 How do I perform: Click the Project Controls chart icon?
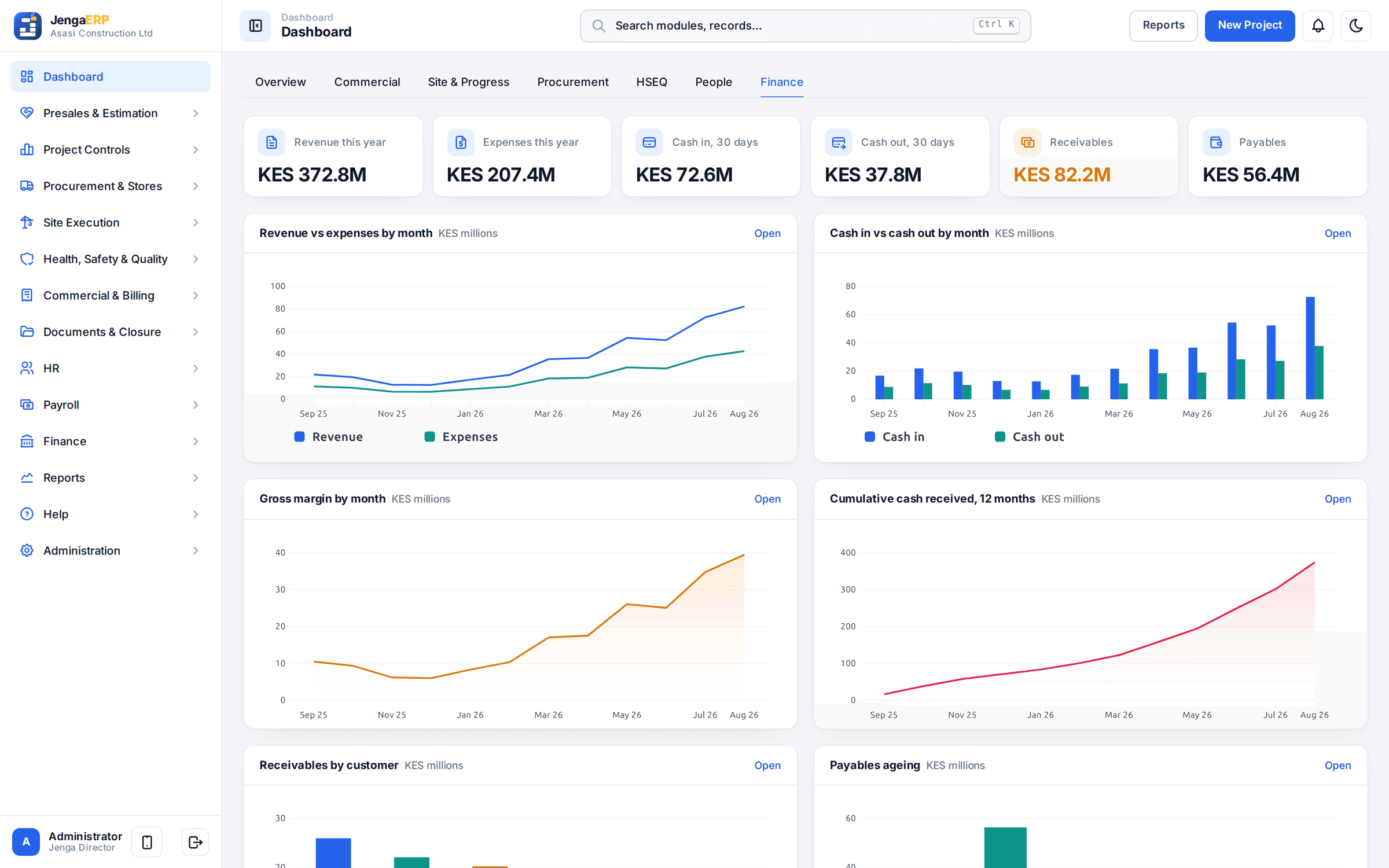coord(27,149)
